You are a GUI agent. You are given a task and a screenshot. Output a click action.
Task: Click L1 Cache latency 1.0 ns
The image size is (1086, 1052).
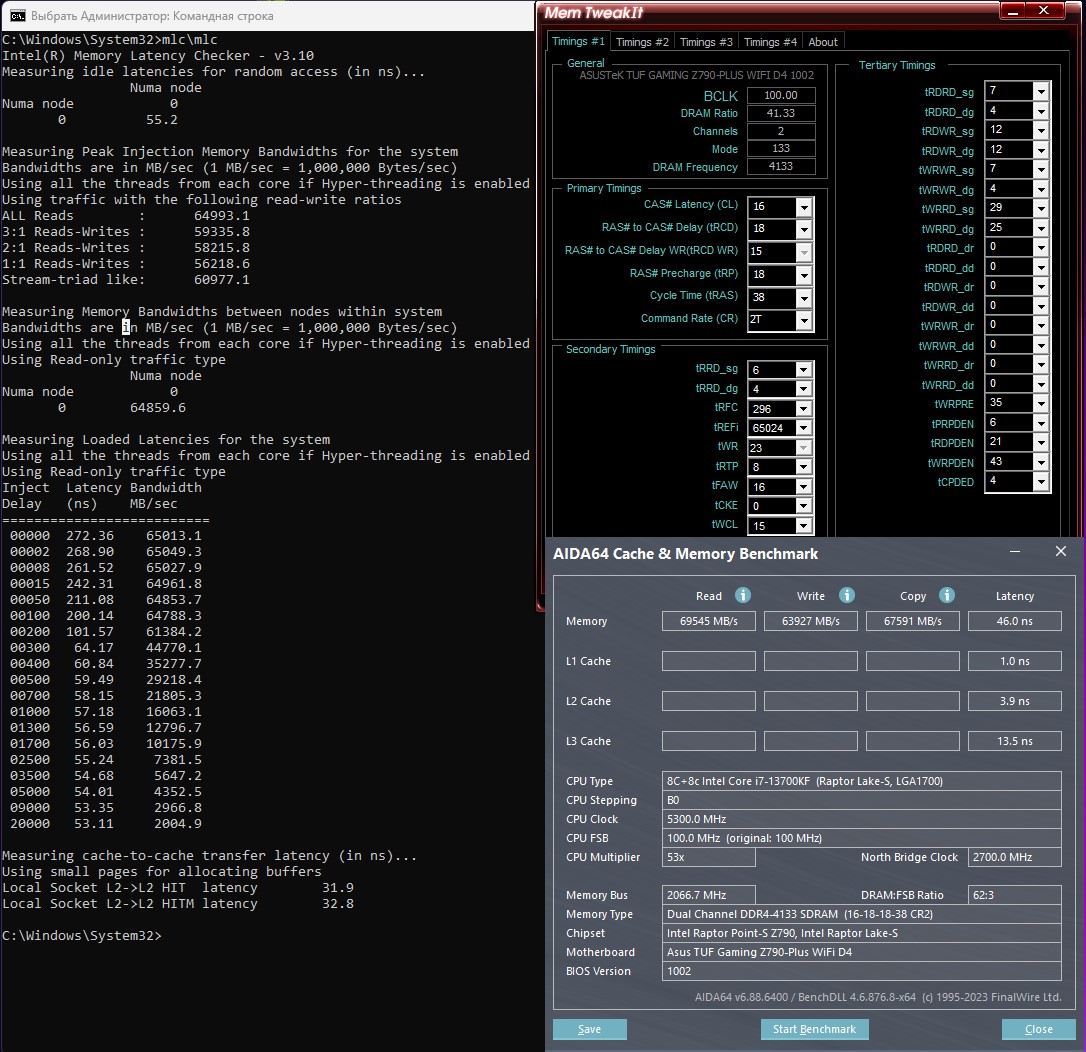tap(1015, 661)
